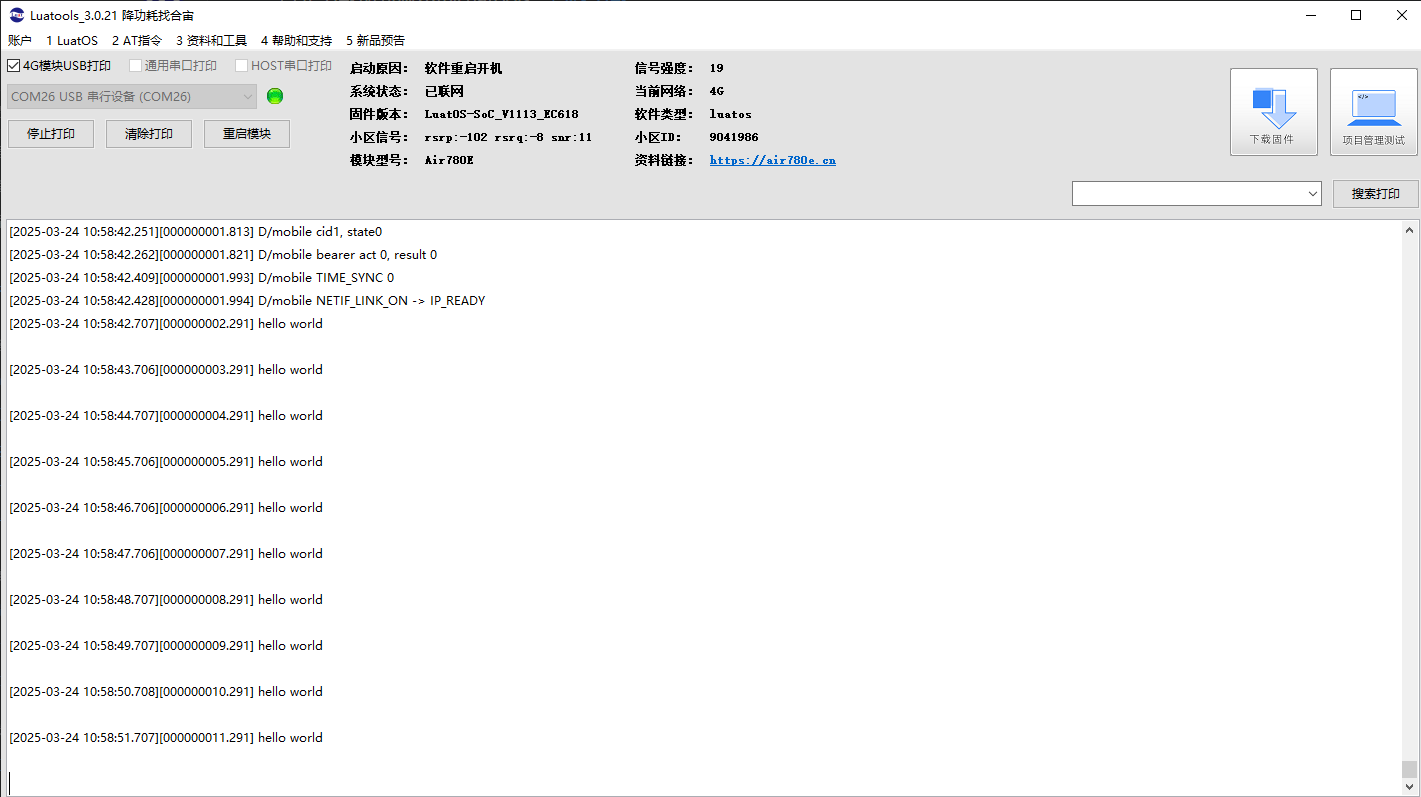This screenshot has height=797, width=1421.
Task: Click the 搜索打印 button
Action: 1376,194
